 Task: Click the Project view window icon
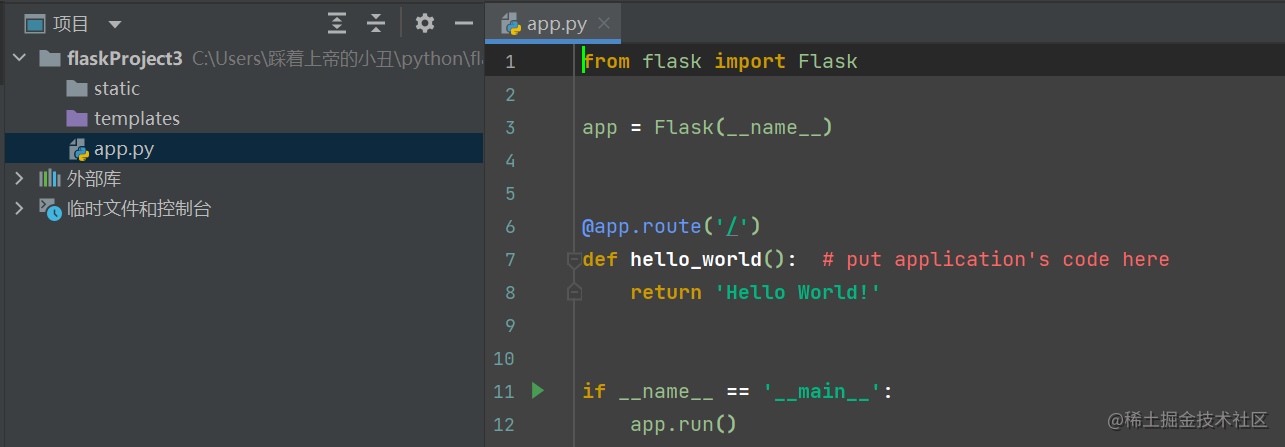tap(35, 23)
